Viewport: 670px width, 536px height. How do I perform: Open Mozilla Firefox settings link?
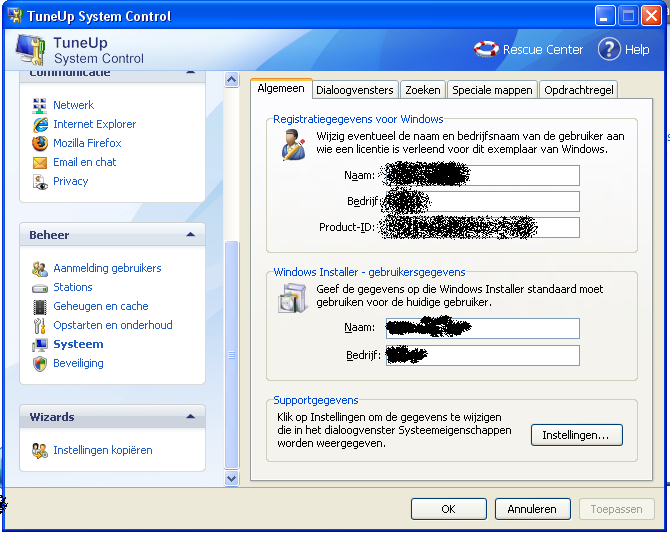pos(87,143)
